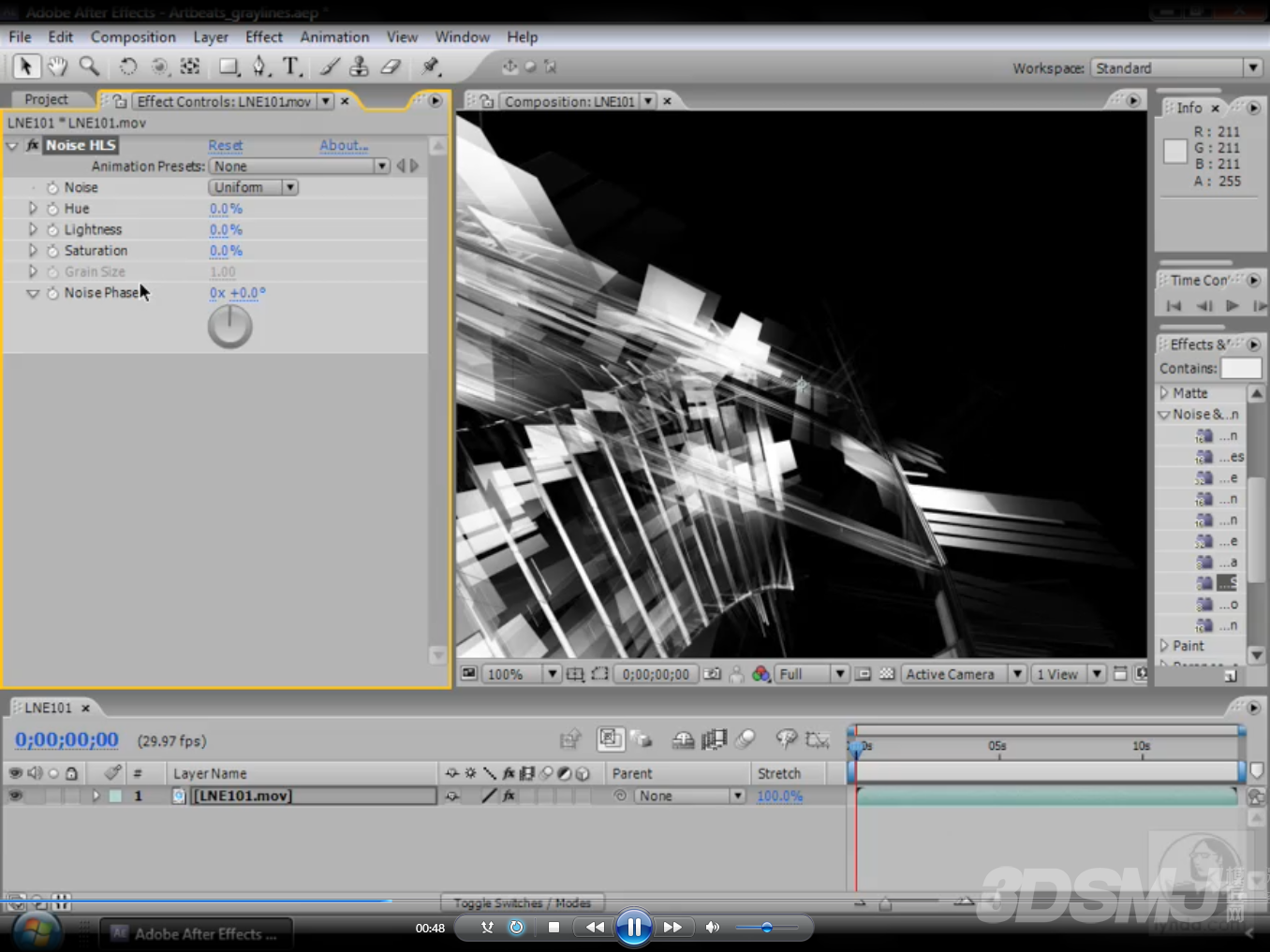Screen dimensions: 1270x952
Task: Select the Pan Behind tool
Action: click(x=190, y=66)
